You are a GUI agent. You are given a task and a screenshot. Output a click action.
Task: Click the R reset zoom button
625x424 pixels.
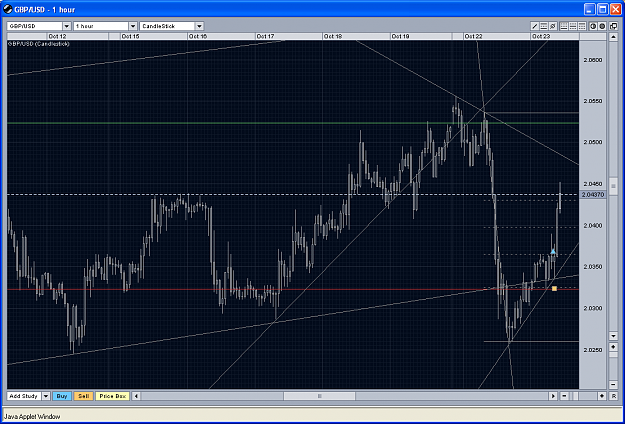614,396
